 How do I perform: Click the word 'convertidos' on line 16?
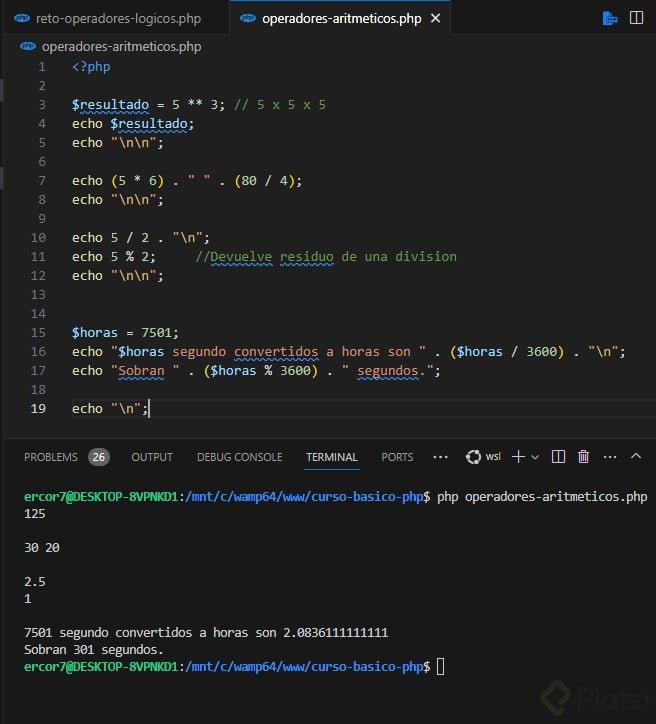tap(276, 352)
